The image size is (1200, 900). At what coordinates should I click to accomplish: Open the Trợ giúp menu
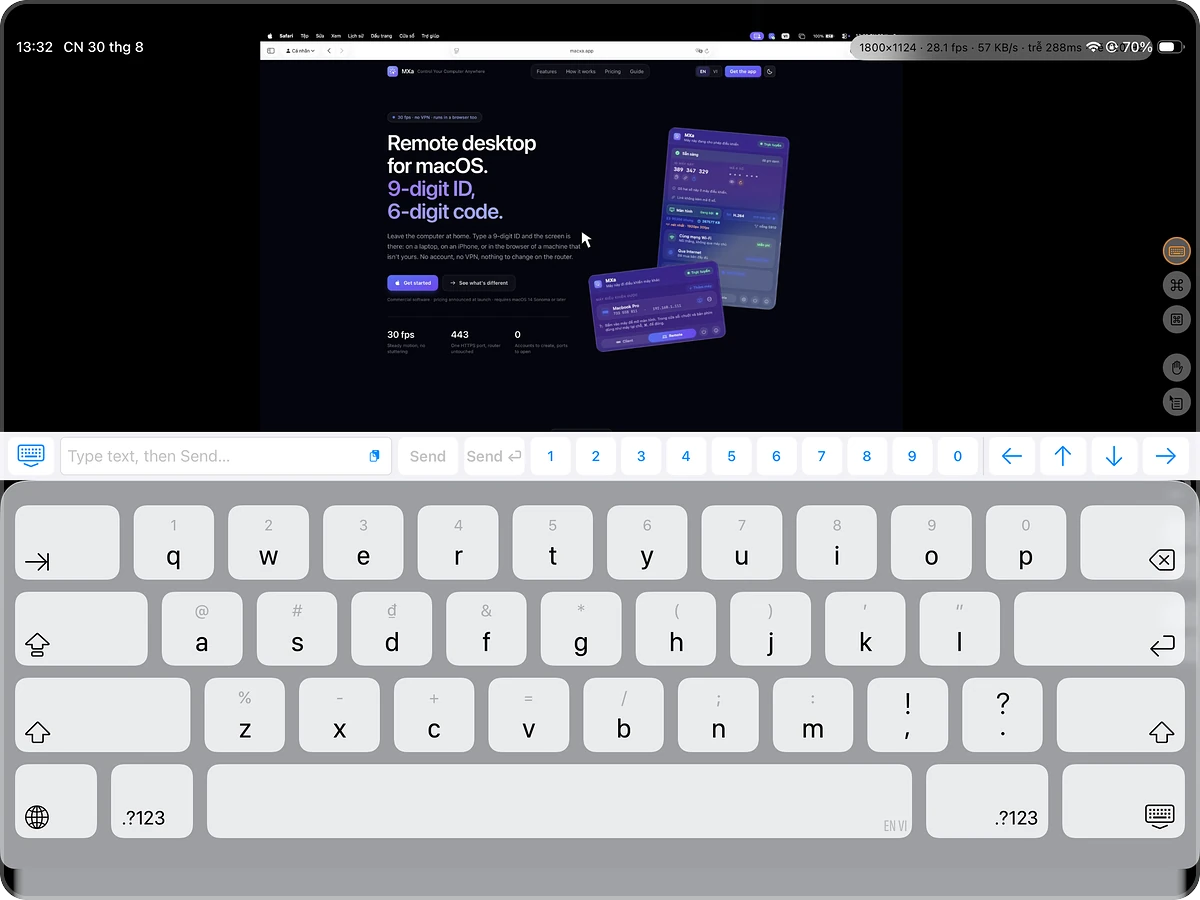(430, 35)
